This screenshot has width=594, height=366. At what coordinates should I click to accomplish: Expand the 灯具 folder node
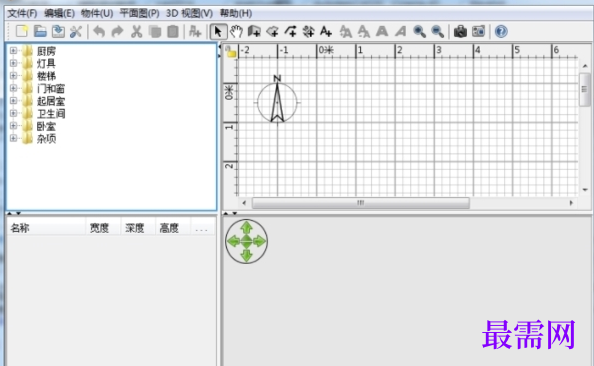[13, 63]
